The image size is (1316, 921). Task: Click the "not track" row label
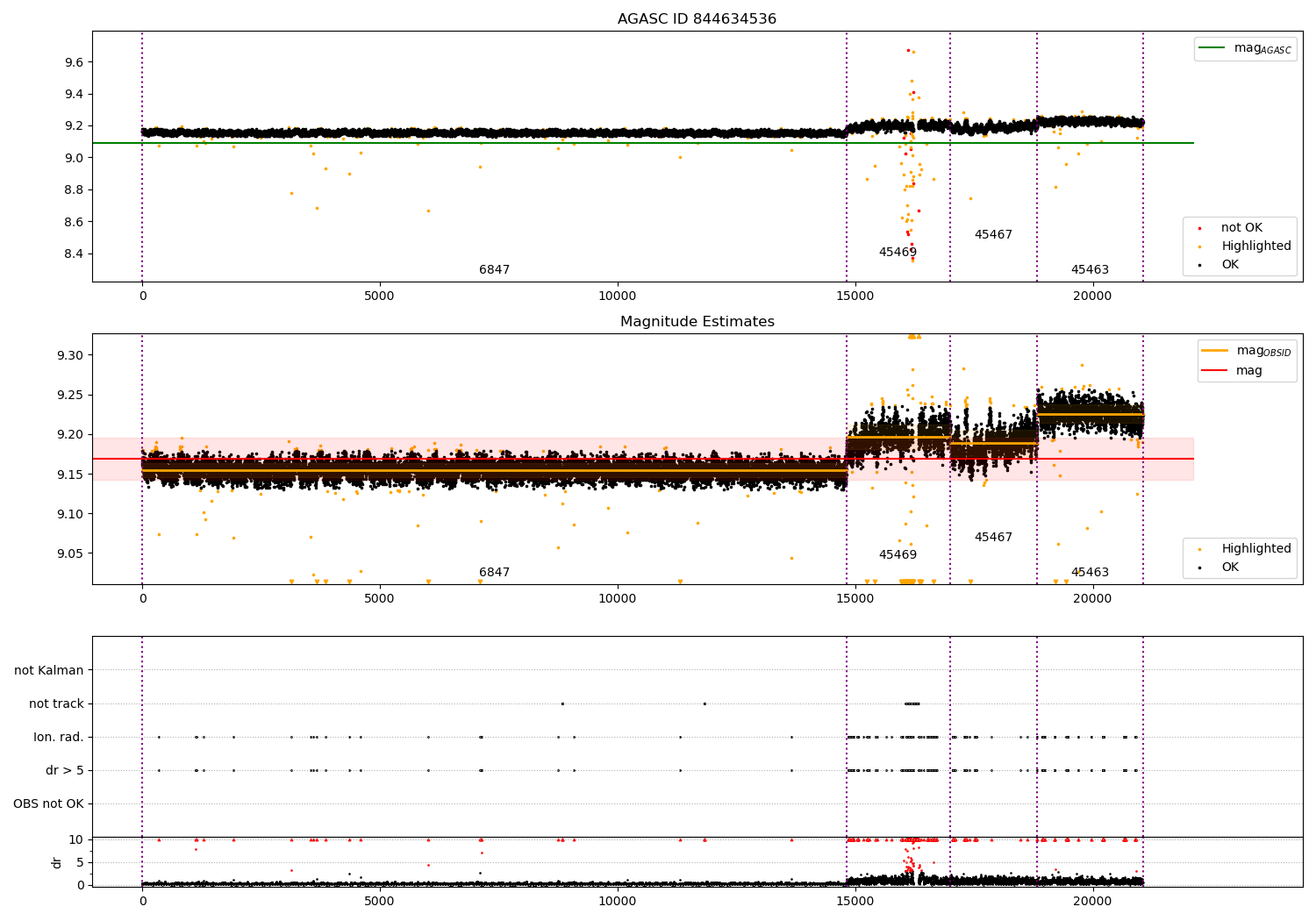click(56, 704)
